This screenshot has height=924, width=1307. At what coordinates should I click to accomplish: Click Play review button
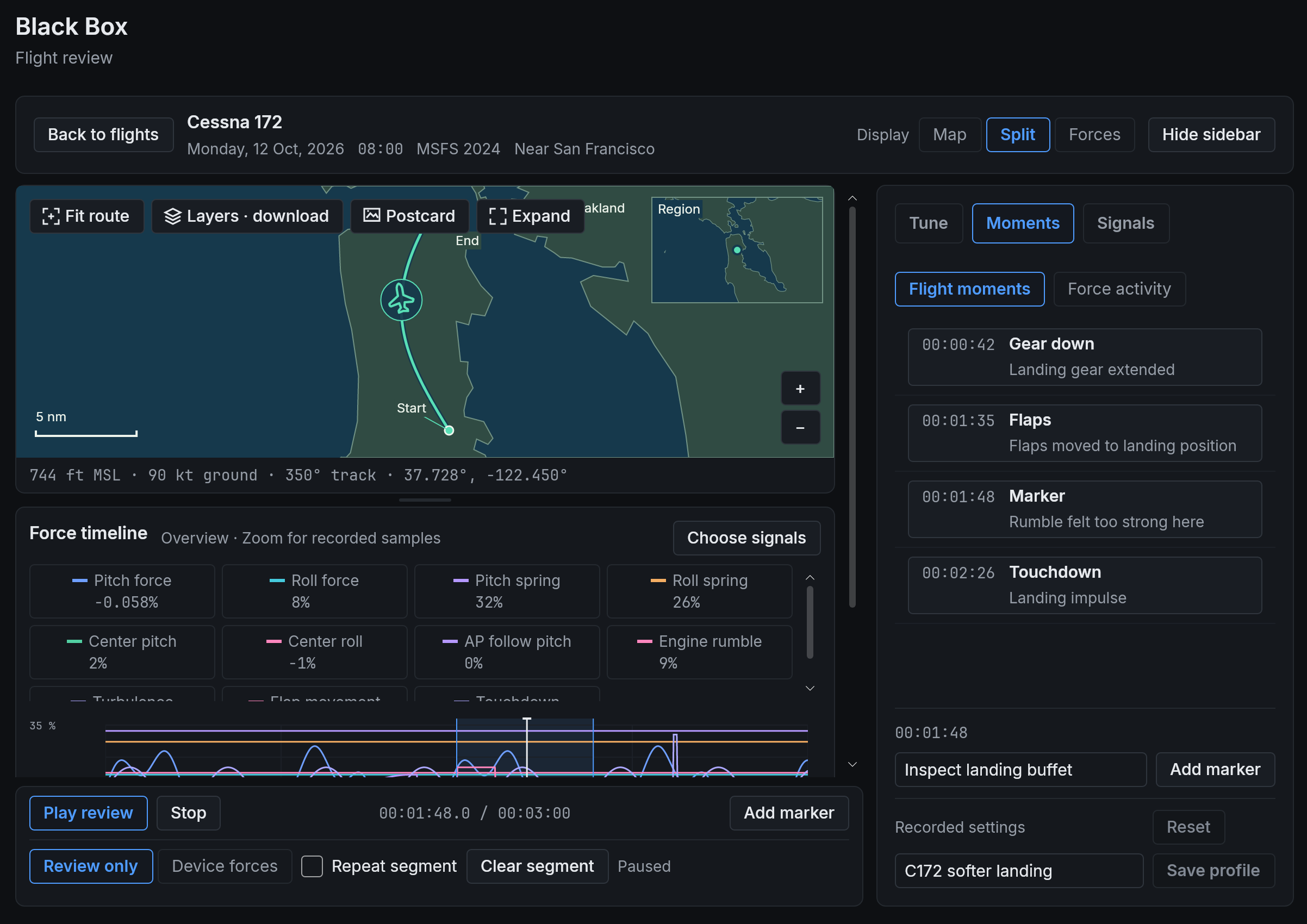pyautogui.click(x=88, y=813)
